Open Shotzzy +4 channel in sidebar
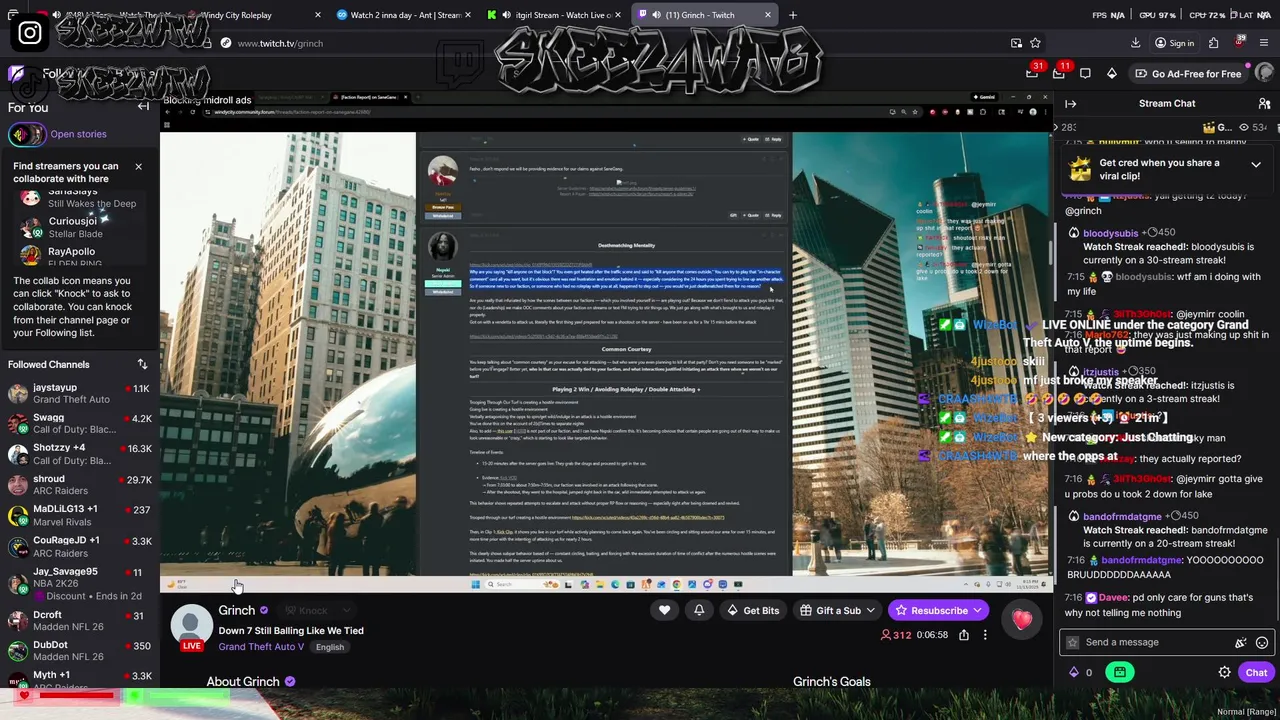1280x720 pixels. coord(79,454)
